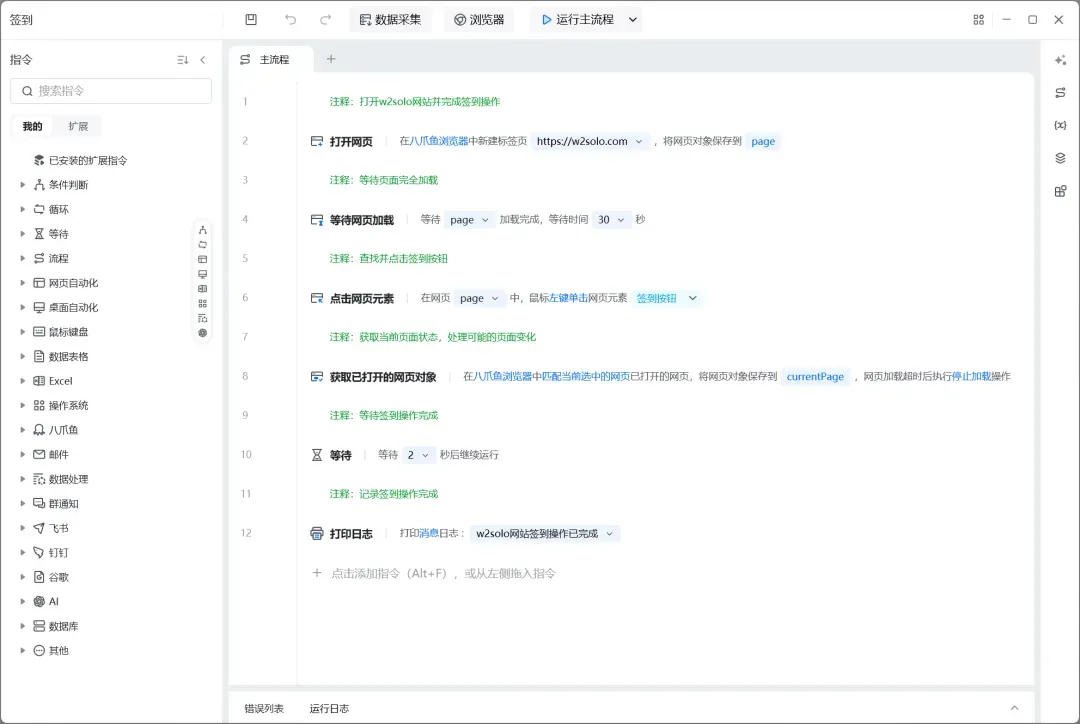Click the 匹配当前选中的网页 link

point(586,377)
